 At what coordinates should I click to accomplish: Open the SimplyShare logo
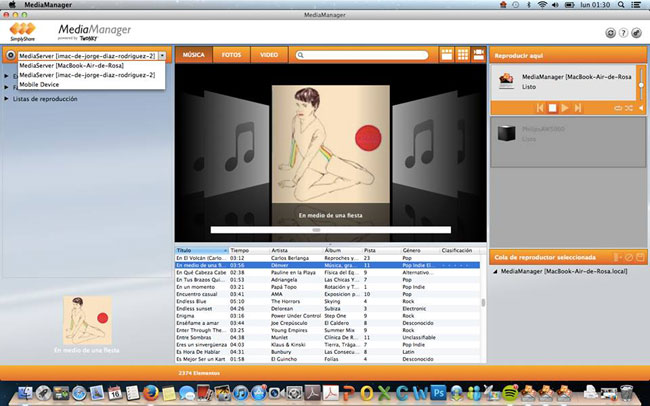pos(23,32)
